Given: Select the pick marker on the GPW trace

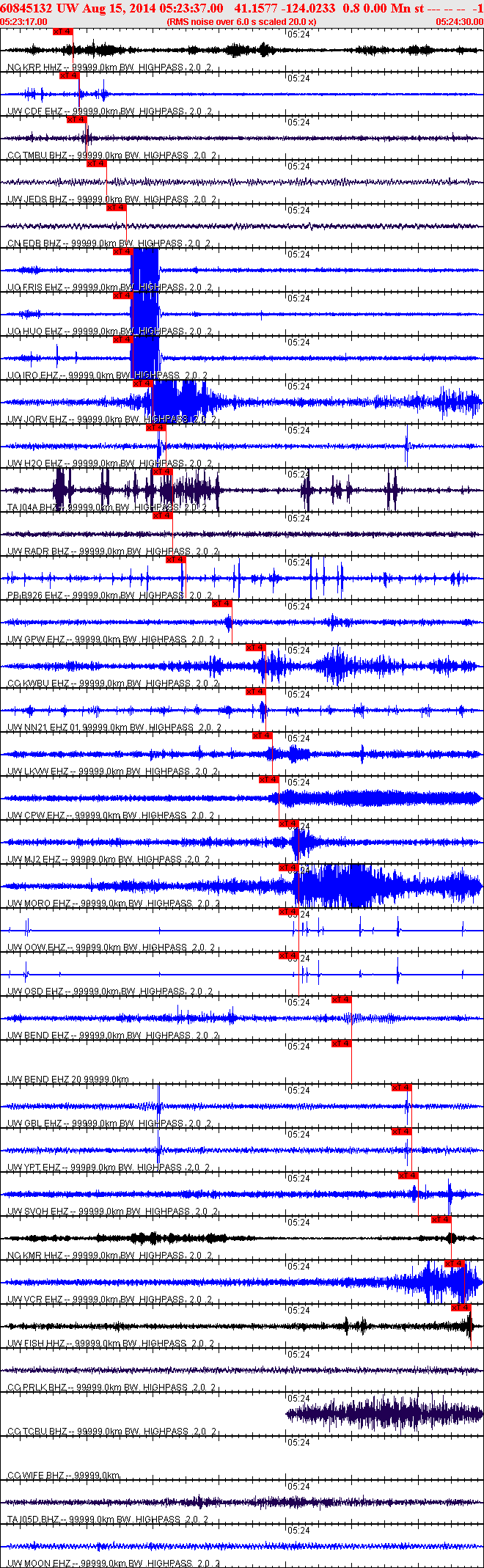Looking at the screenshot, I should 222,604.
